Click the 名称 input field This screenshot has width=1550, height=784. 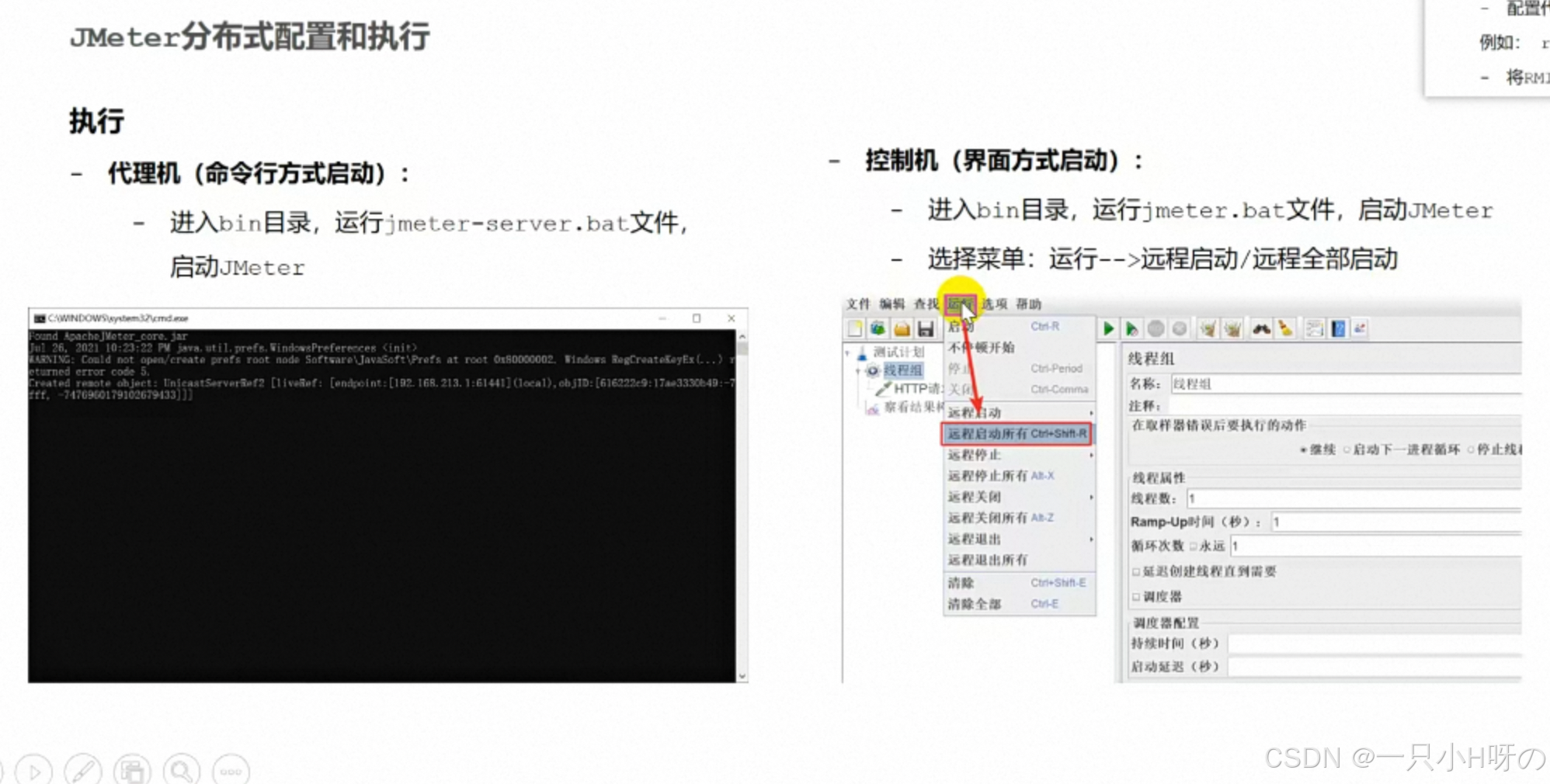click(x=1345, y=384)
